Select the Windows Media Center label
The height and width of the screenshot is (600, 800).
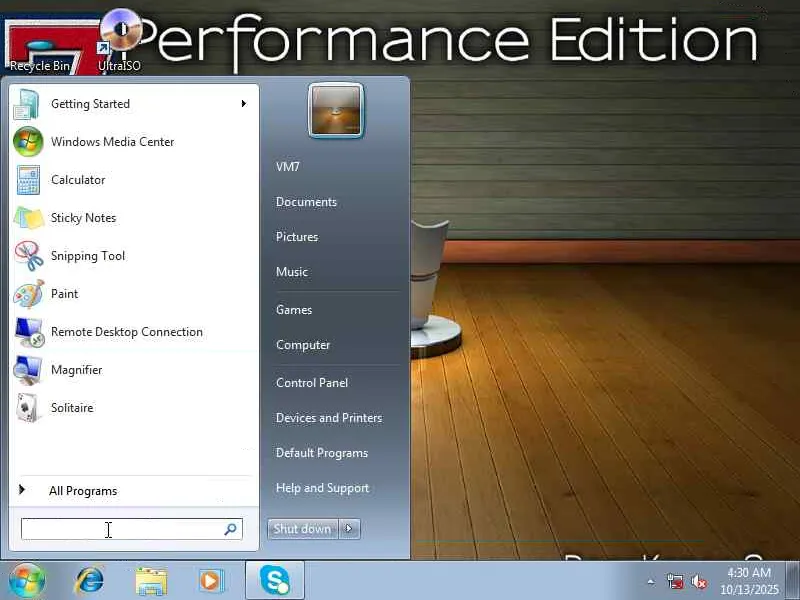click(113, 142)
